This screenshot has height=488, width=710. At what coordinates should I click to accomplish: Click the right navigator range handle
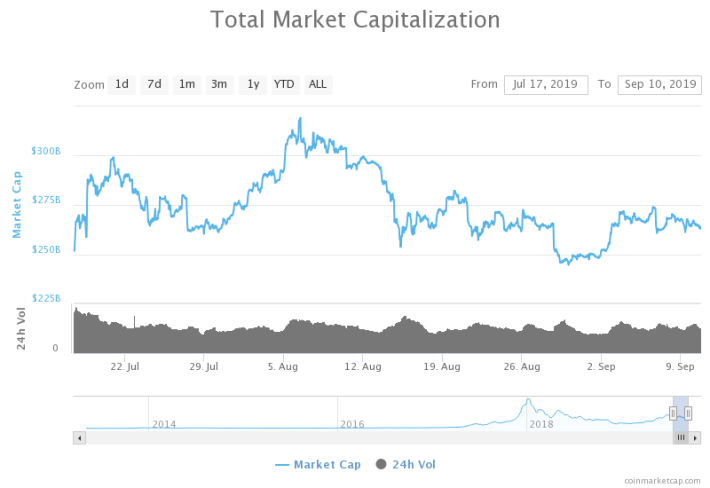pos(688,413)
